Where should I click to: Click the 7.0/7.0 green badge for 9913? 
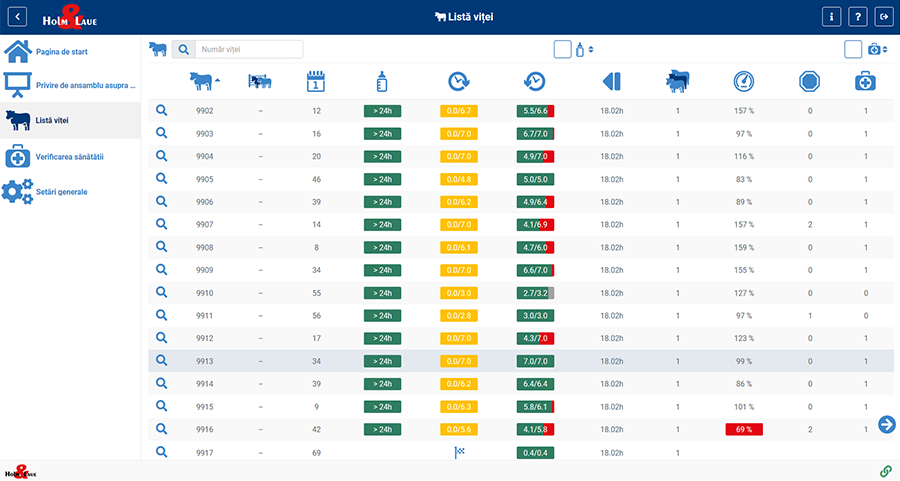tap(535, 361)
